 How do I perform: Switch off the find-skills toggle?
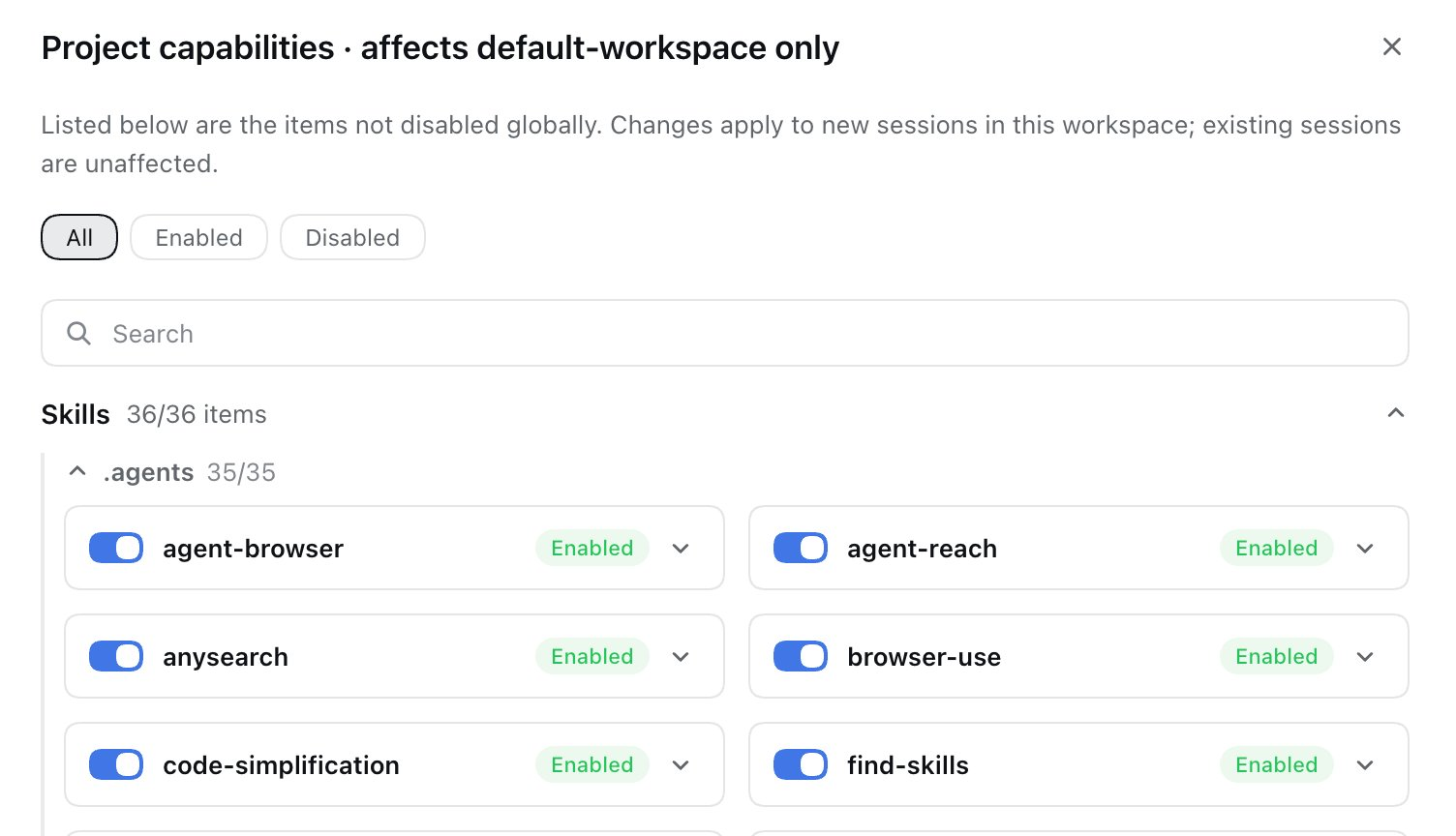tap(801, 764)
